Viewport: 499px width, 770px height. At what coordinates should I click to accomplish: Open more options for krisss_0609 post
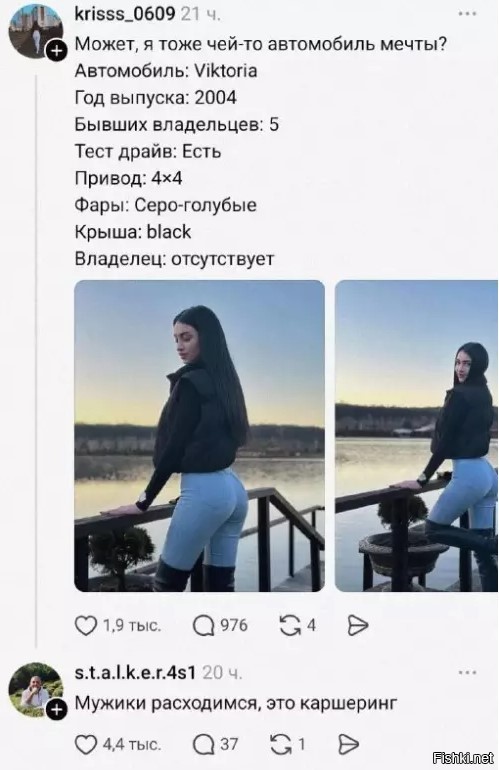pos(467,14)
